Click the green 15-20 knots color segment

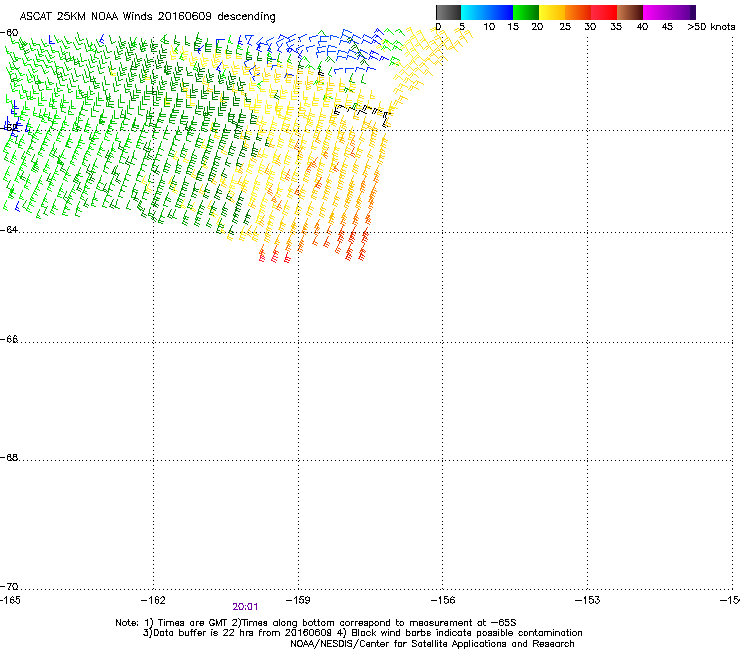[x=526, y=12]
